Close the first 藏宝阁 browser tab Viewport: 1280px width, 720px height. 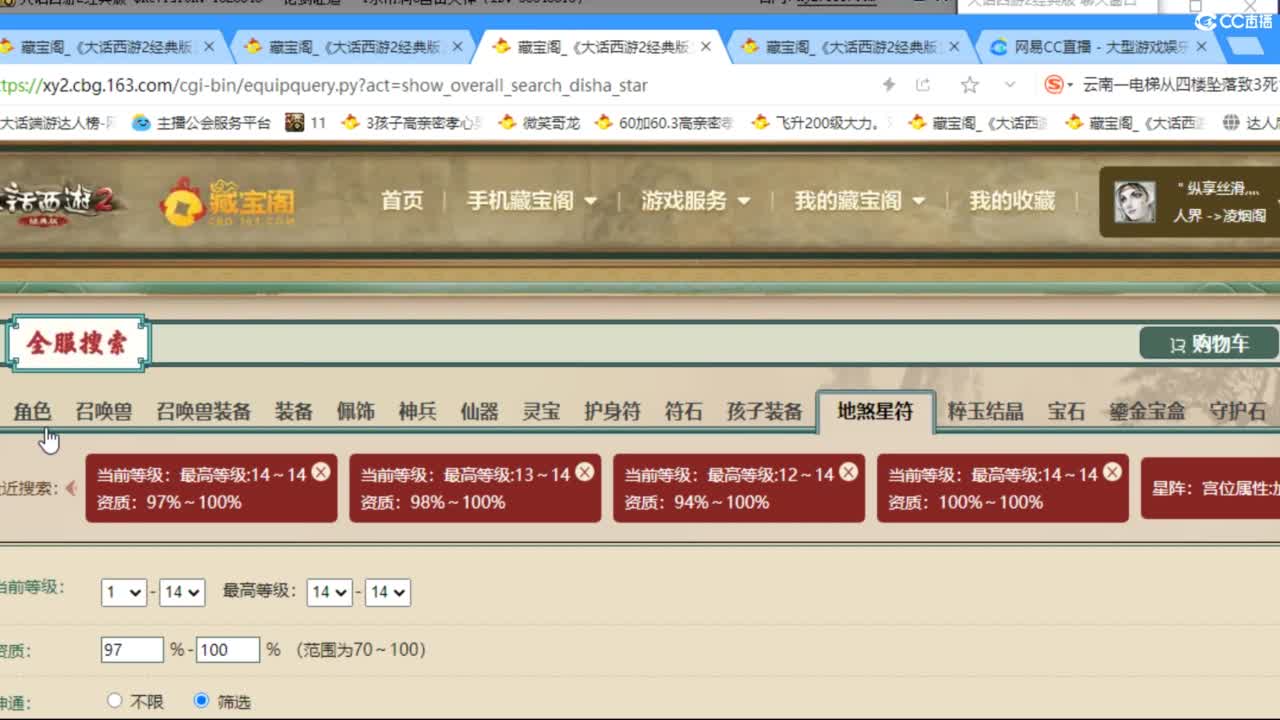(x=209, y=46)
